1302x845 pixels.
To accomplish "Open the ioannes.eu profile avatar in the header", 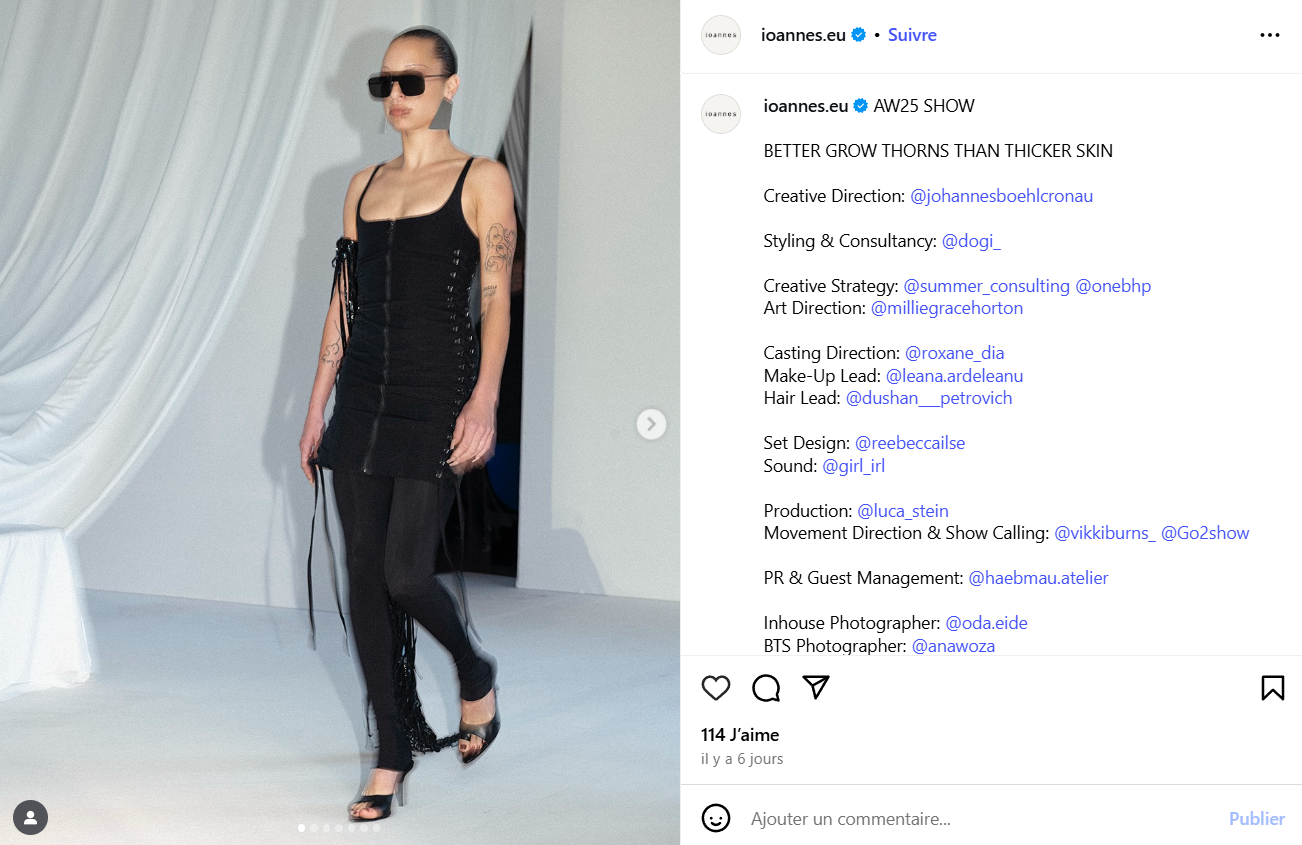I will tap(721, 35).
